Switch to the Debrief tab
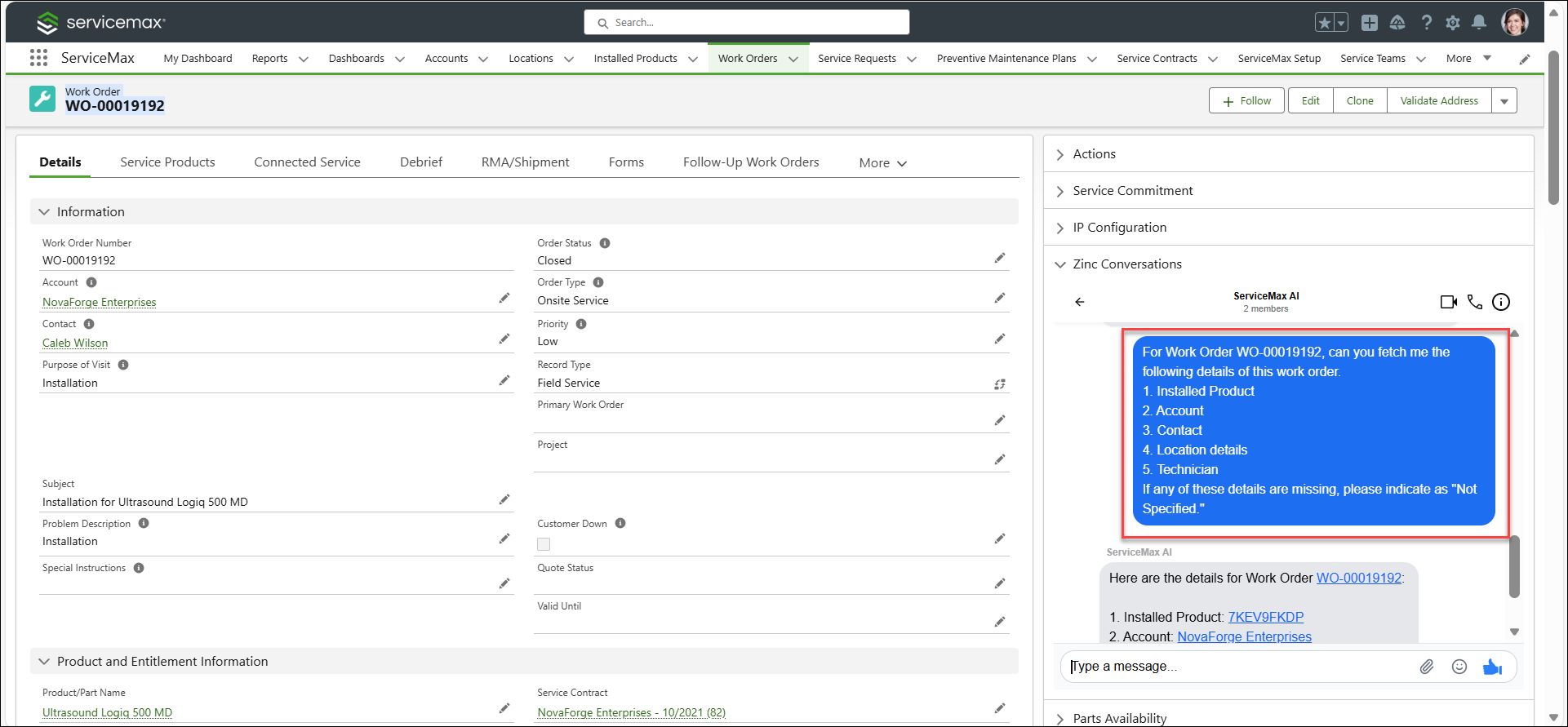 (421, 162)
